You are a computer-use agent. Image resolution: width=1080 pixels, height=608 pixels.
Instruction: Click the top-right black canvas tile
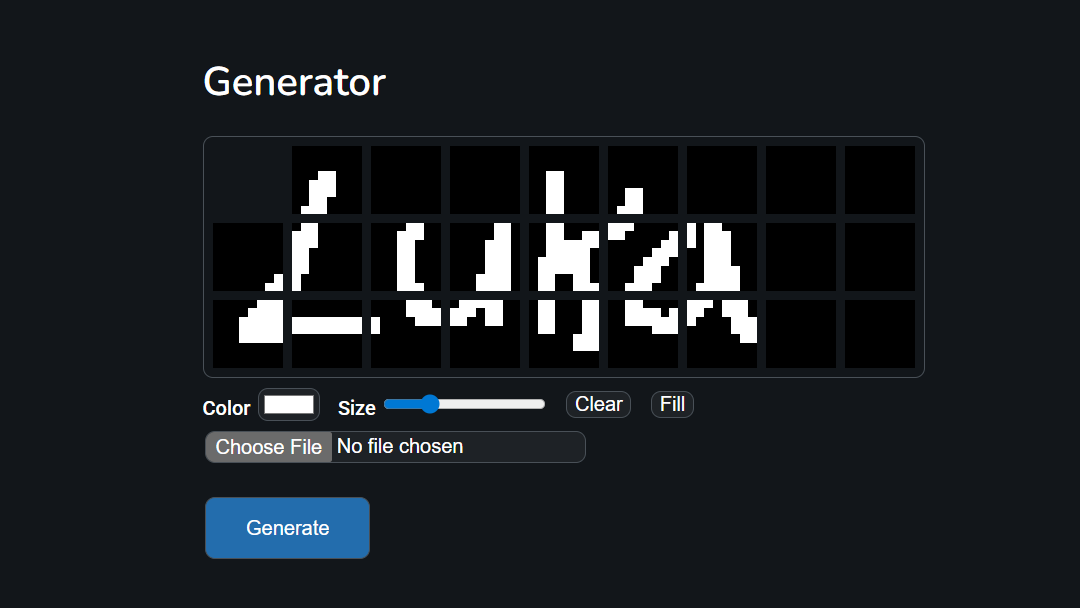[x=880, y=180]
